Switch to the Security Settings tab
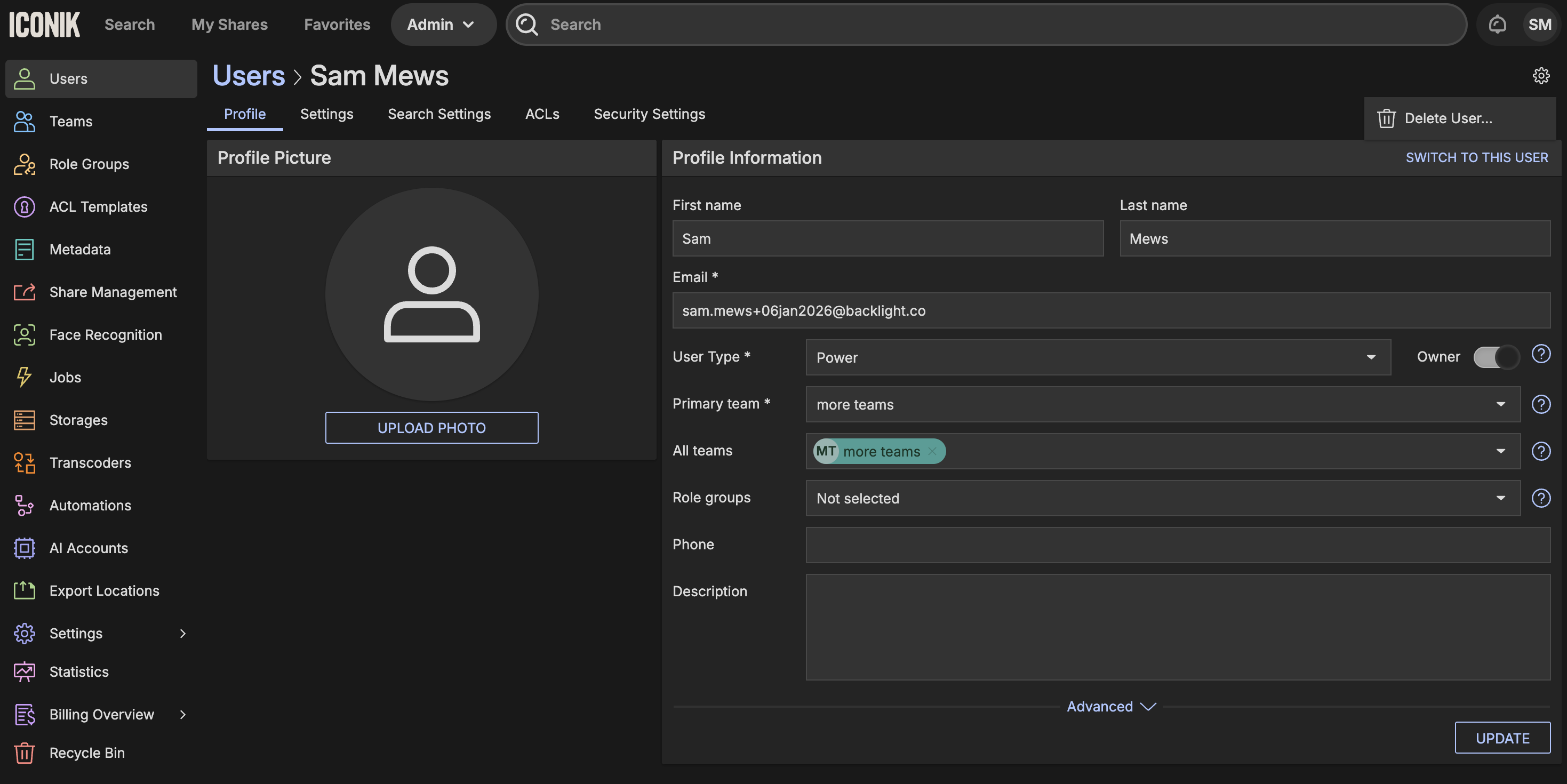Screen dimensions: 1567x784 [649, 114]
